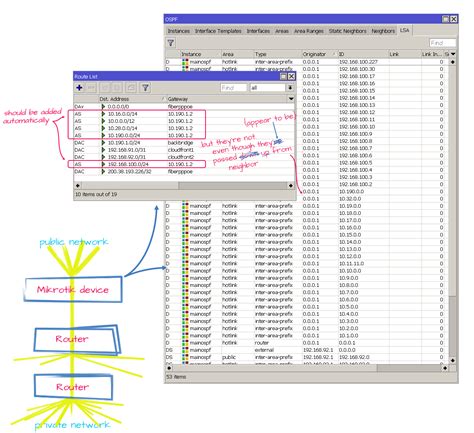Select the 10.28.0.0/14 route row

pyautogui.click(x=184, y=128)
